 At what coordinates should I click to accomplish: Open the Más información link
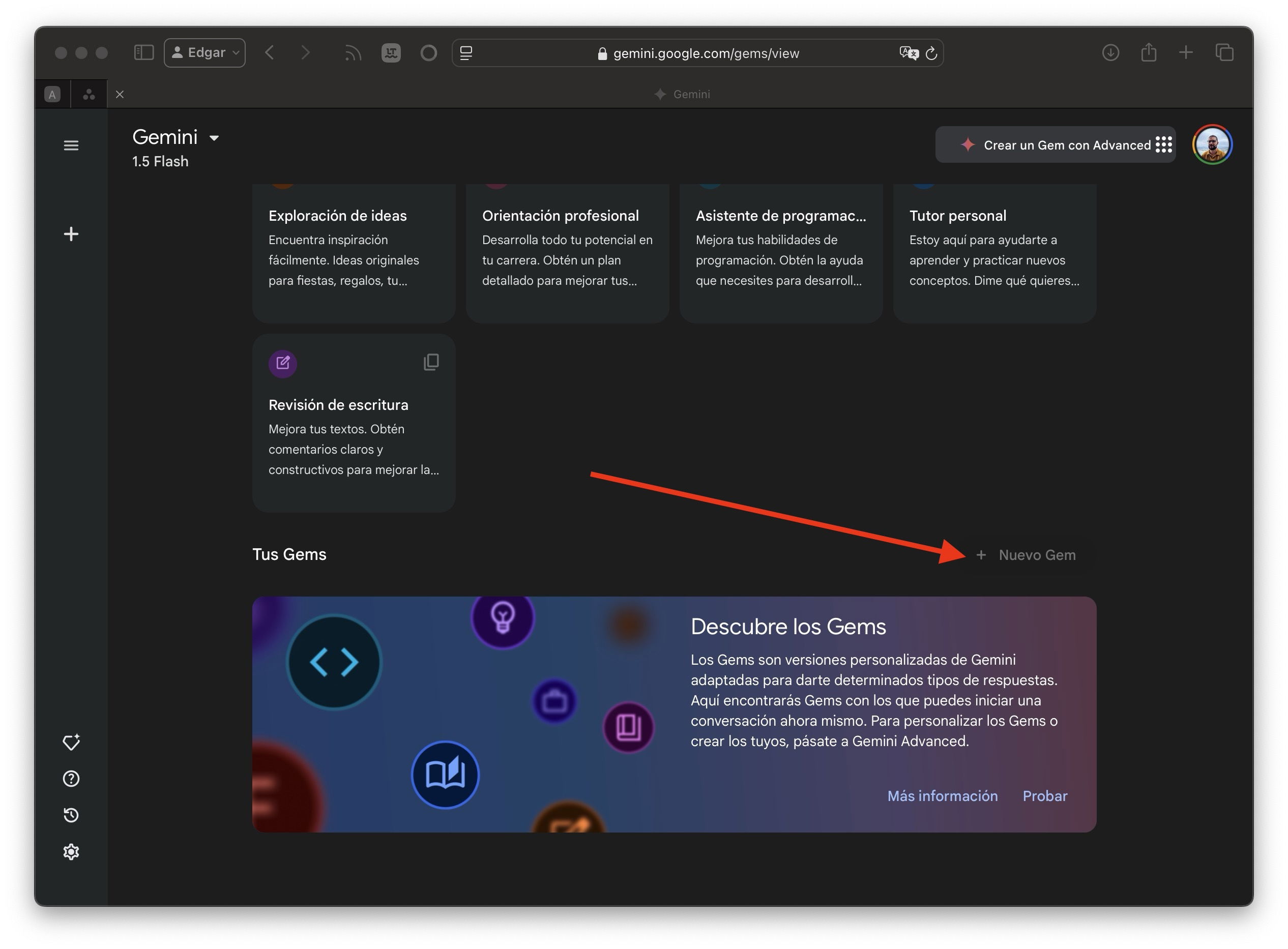[x=942, y=795]
